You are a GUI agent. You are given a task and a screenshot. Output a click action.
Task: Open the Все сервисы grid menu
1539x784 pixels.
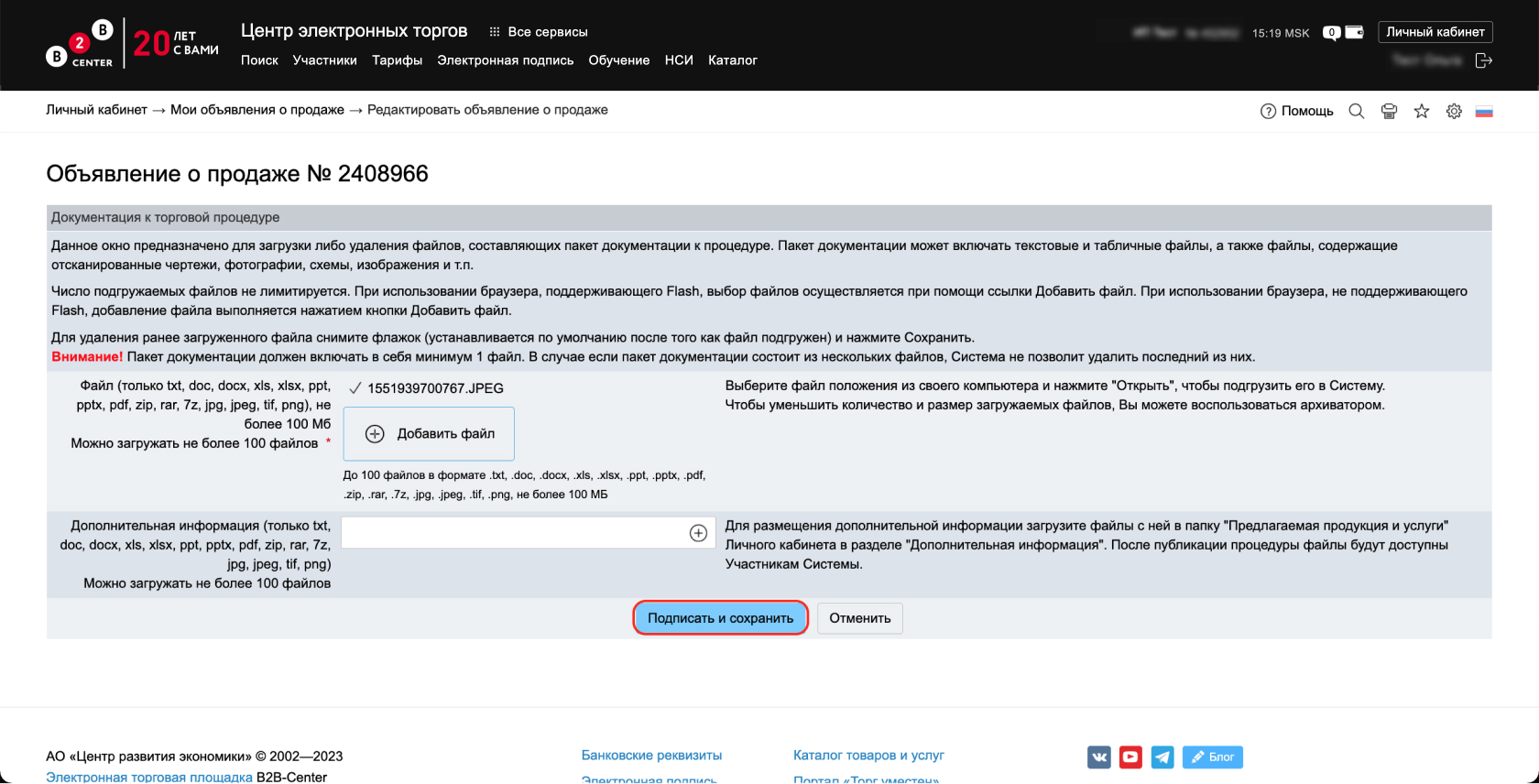(x=539, y=32)
